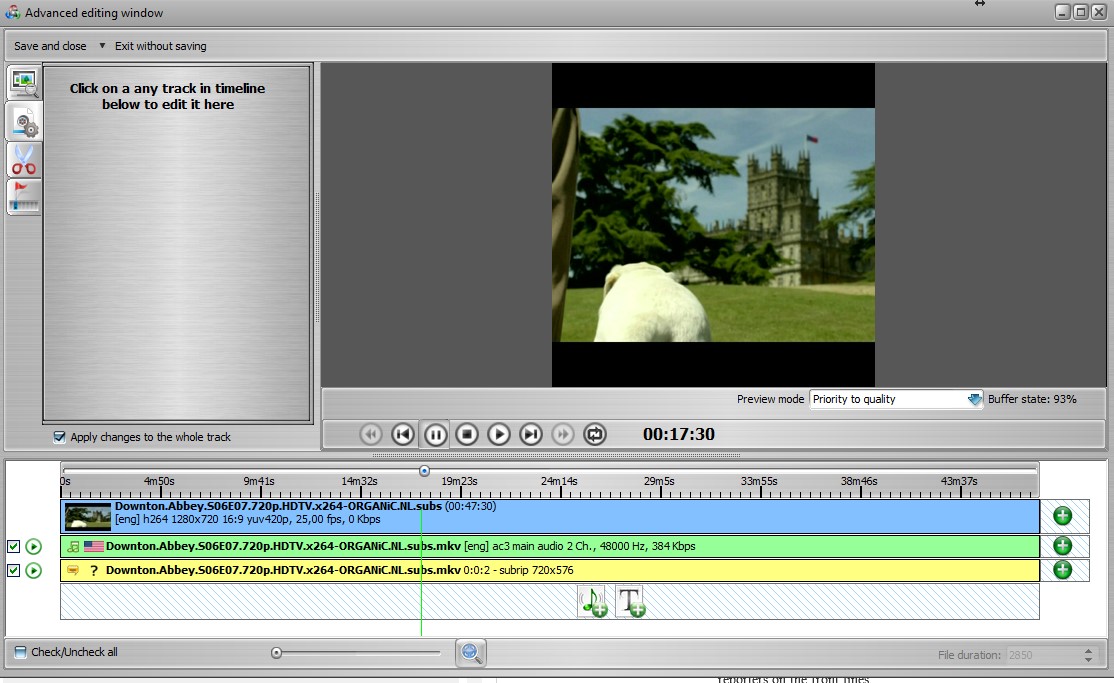Pause the video preview

tap(436, 434)
